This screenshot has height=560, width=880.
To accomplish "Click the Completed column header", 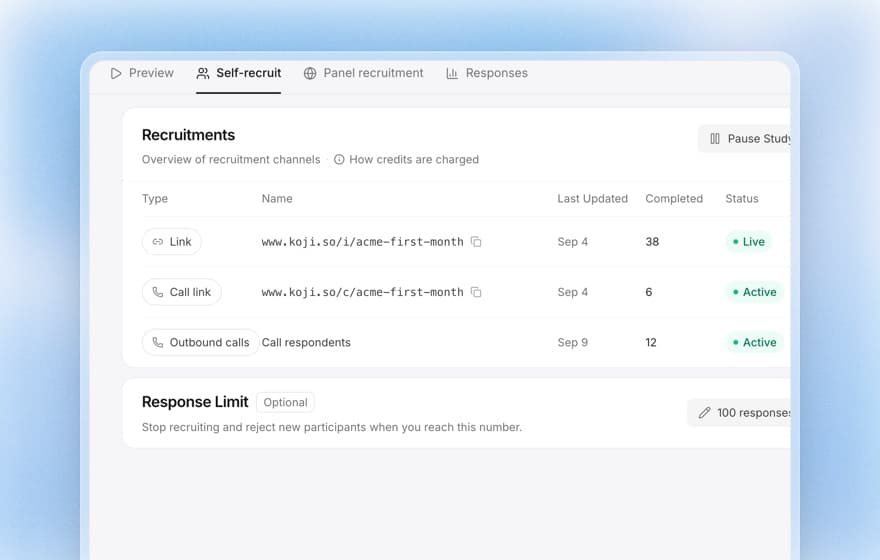I will tap(674, 199).
